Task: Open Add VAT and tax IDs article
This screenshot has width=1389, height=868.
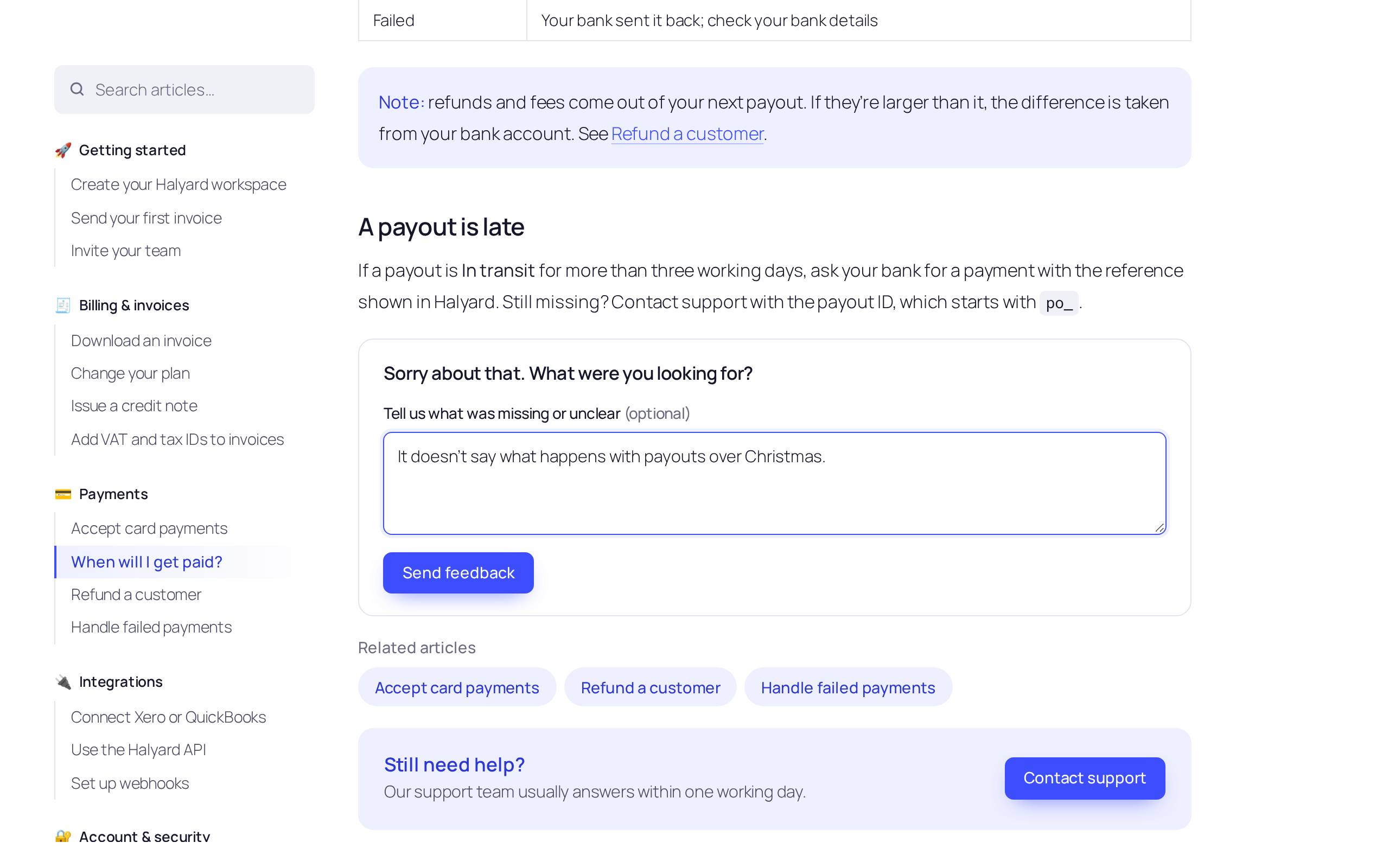Action: 177,439
